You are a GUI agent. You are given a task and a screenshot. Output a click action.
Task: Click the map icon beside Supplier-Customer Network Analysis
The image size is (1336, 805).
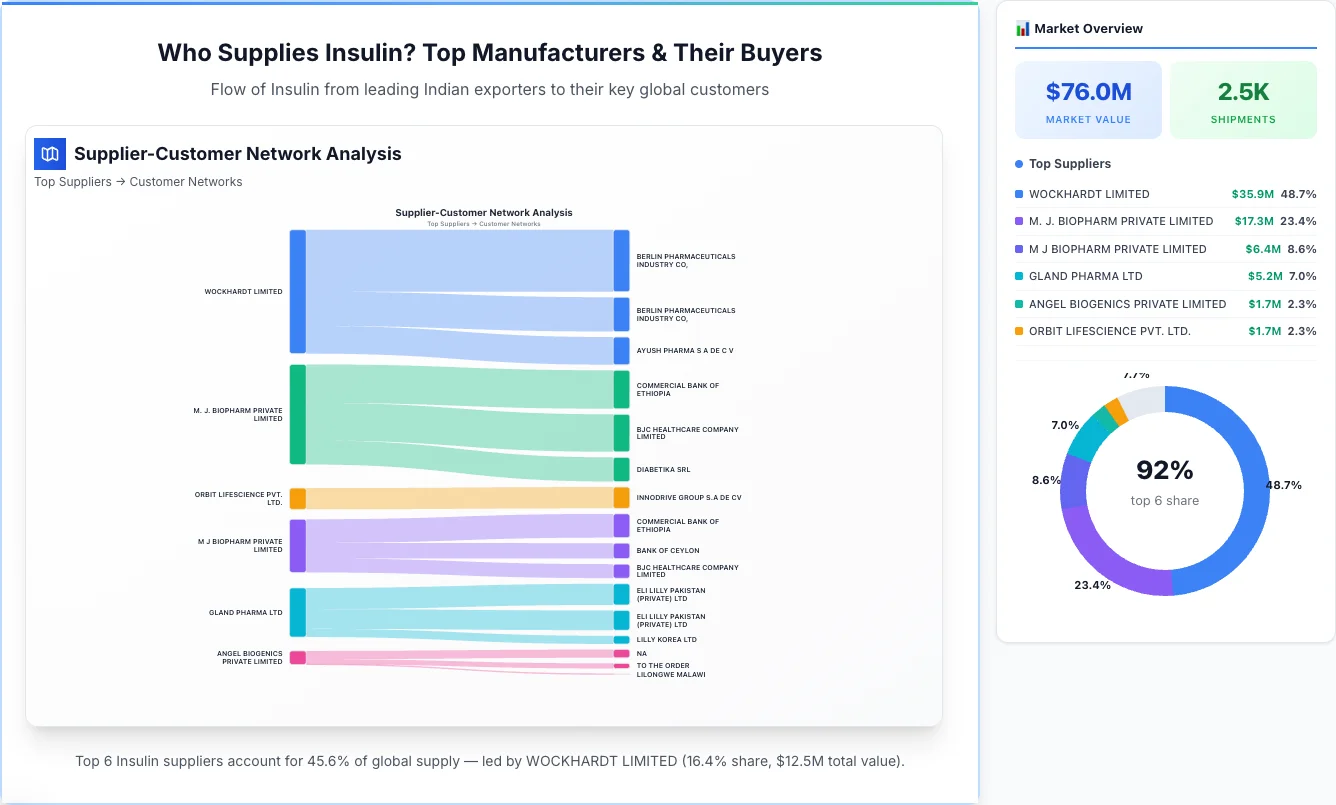pos(49,154)
